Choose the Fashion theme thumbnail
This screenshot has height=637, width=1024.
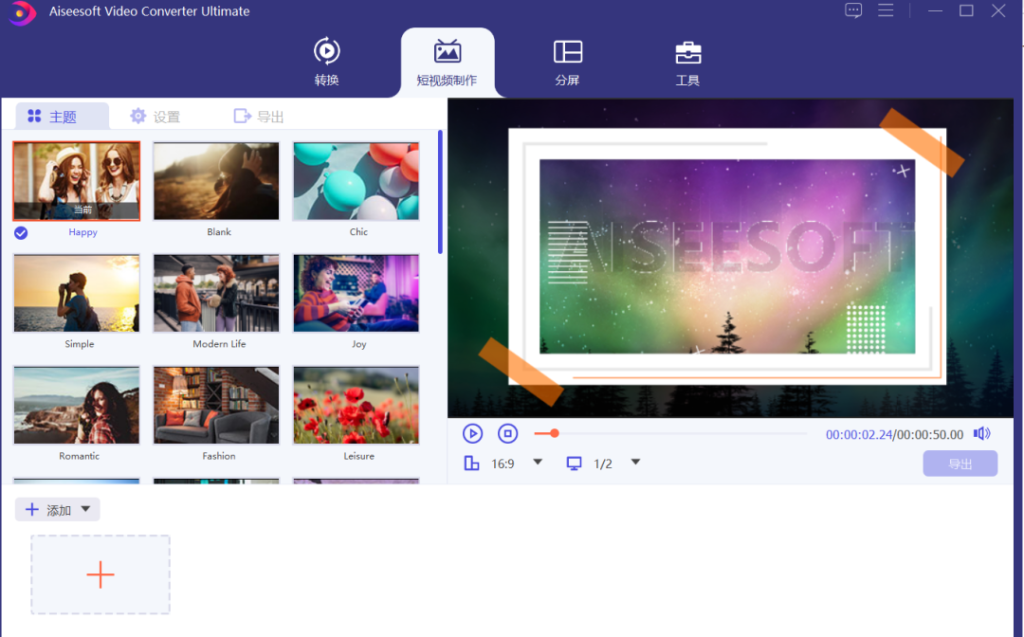click(216, 405)
